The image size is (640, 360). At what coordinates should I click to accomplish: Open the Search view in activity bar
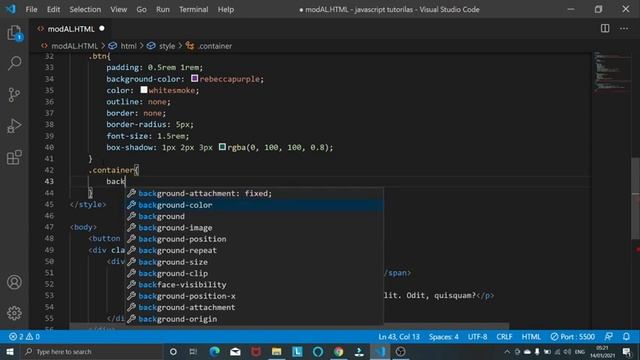click(x=14, y=63)
